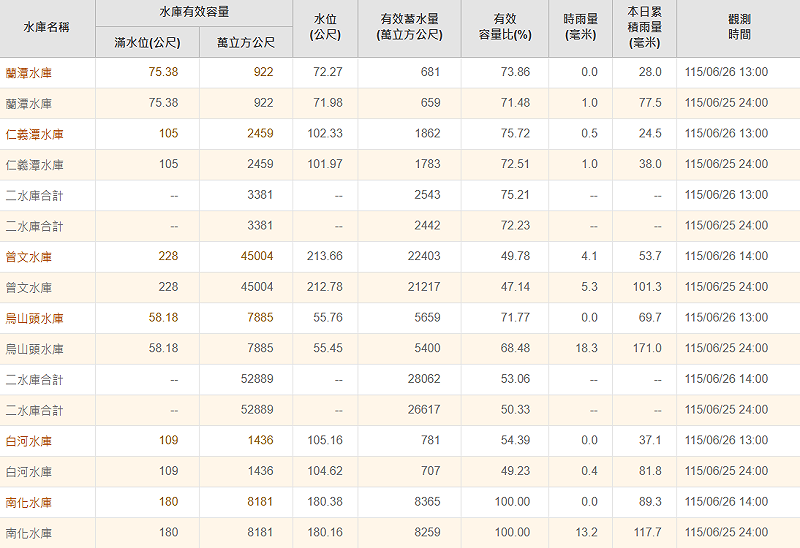Select cumulative rainfall 77.5

click(650, 103)
